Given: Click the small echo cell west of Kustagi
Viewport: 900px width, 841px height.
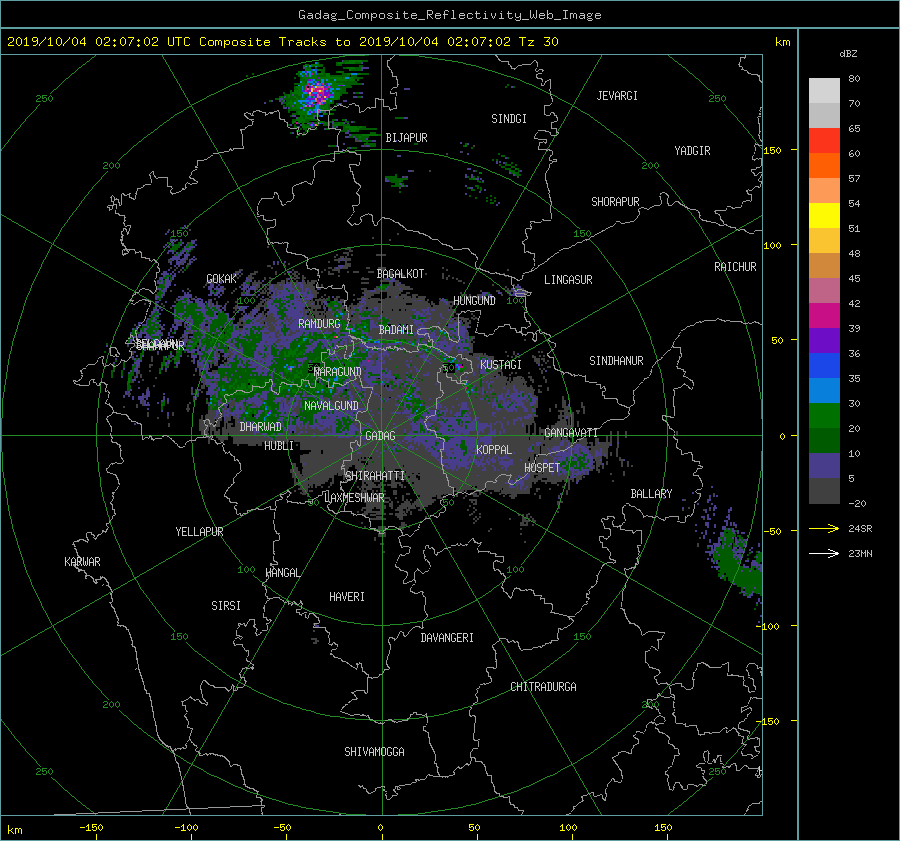Looking at the screenshot, I should click(459, 366).
